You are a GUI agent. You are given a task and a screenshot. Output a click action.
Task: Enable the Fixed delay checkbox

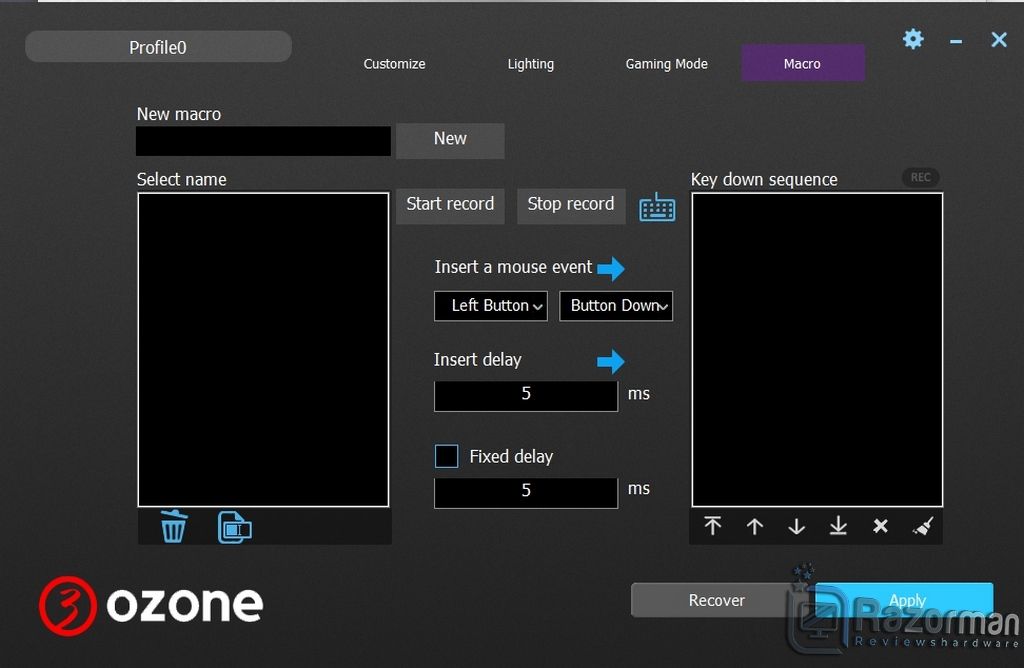click(x=447, y=456)
